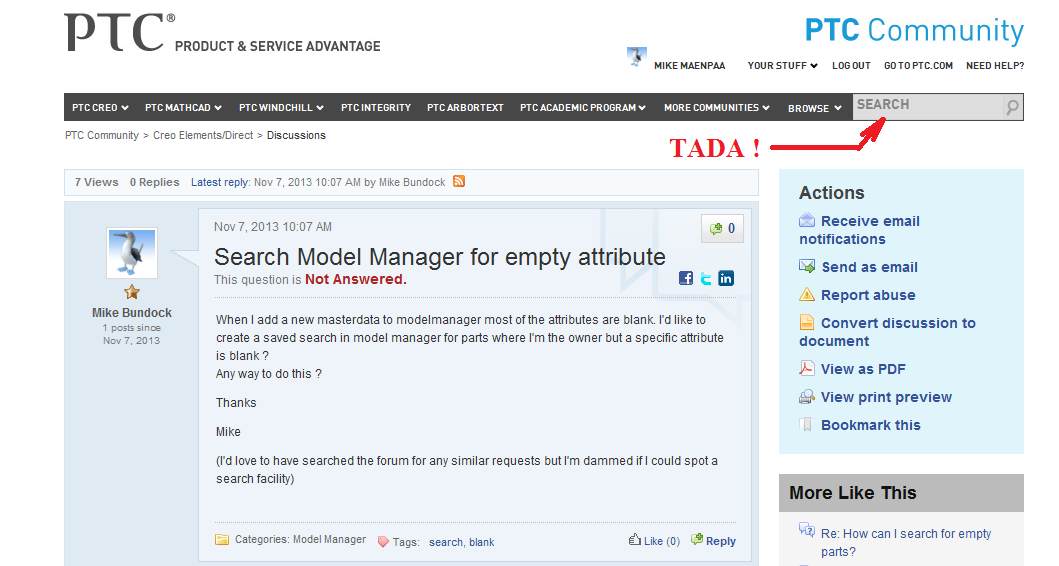Click in the Search field

(929, 107)
